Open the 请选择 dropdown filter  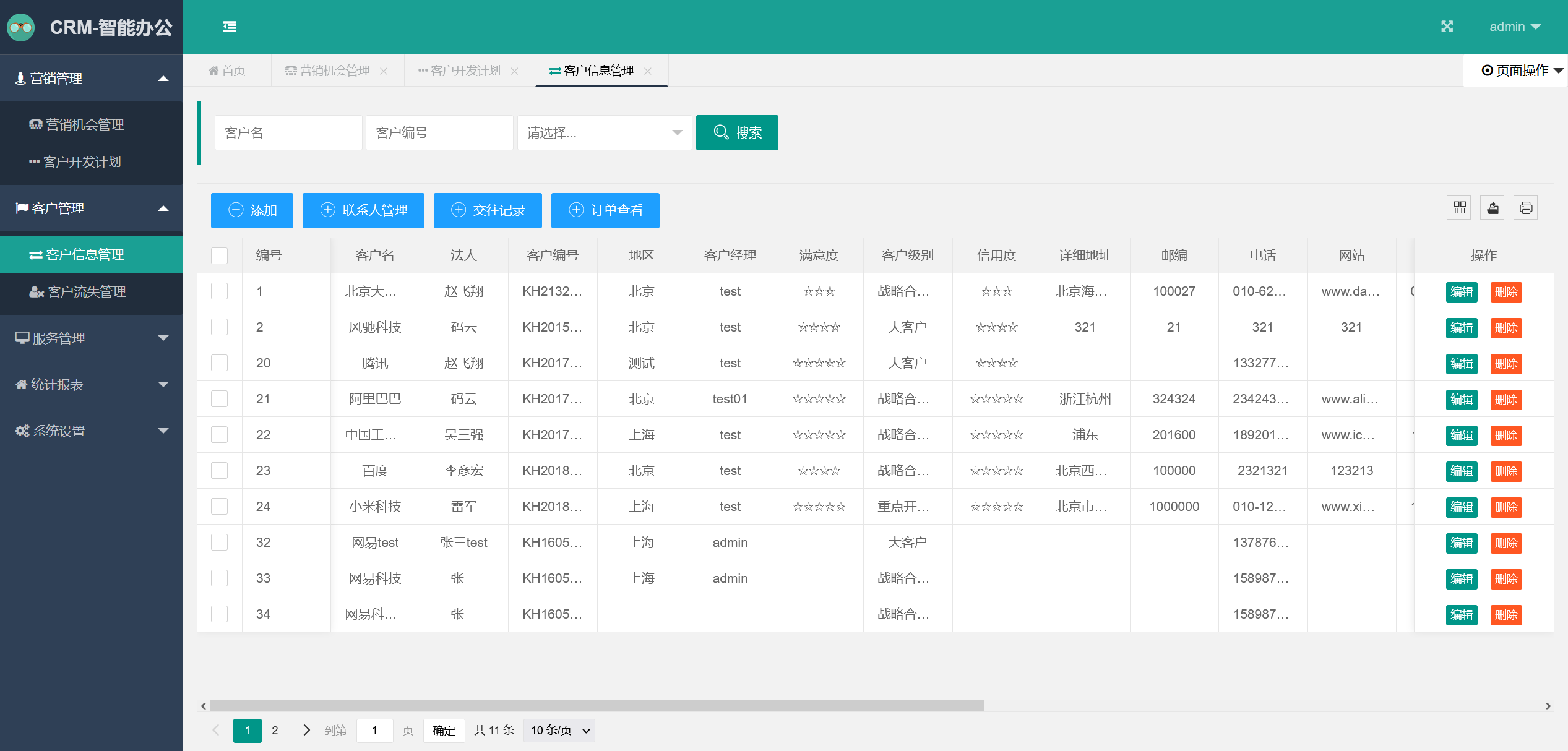[x=604, y=132]
